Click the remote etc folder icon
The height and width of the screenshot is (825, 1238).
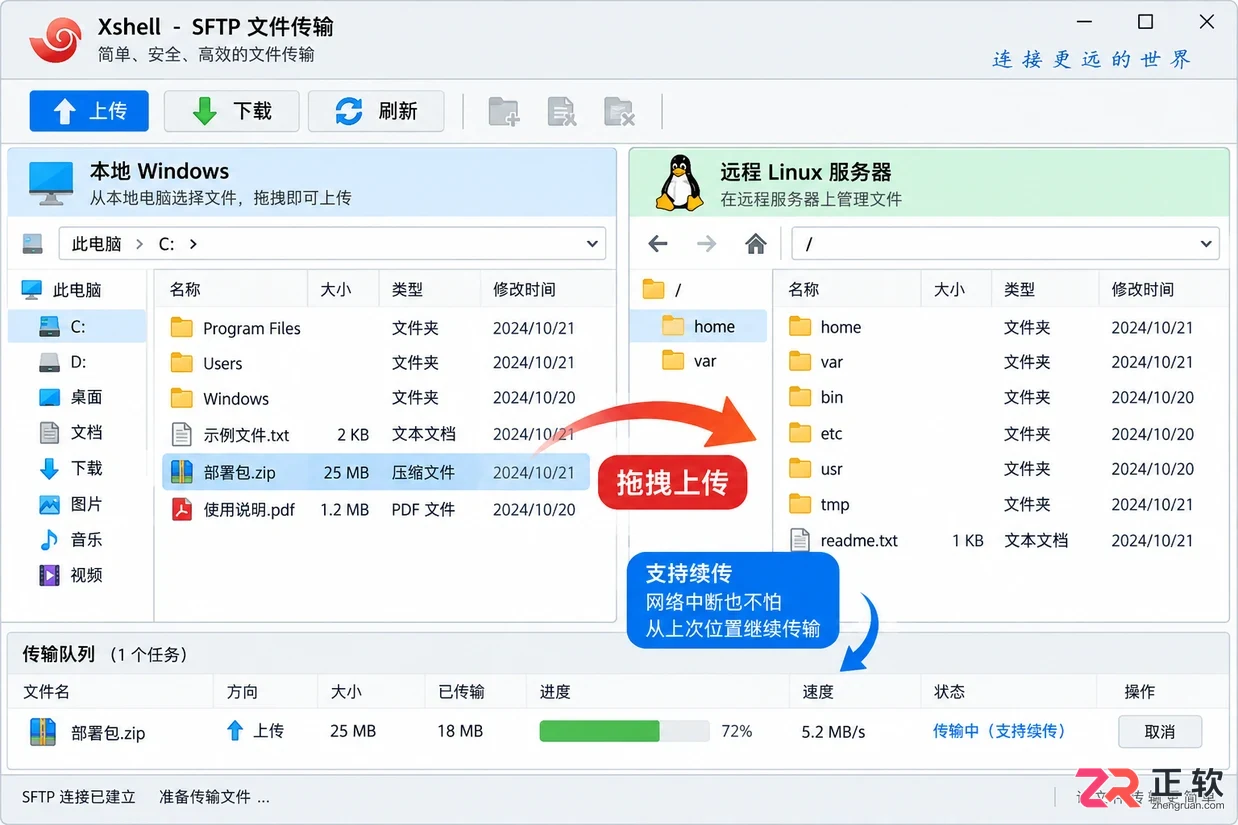coord(800,433)
